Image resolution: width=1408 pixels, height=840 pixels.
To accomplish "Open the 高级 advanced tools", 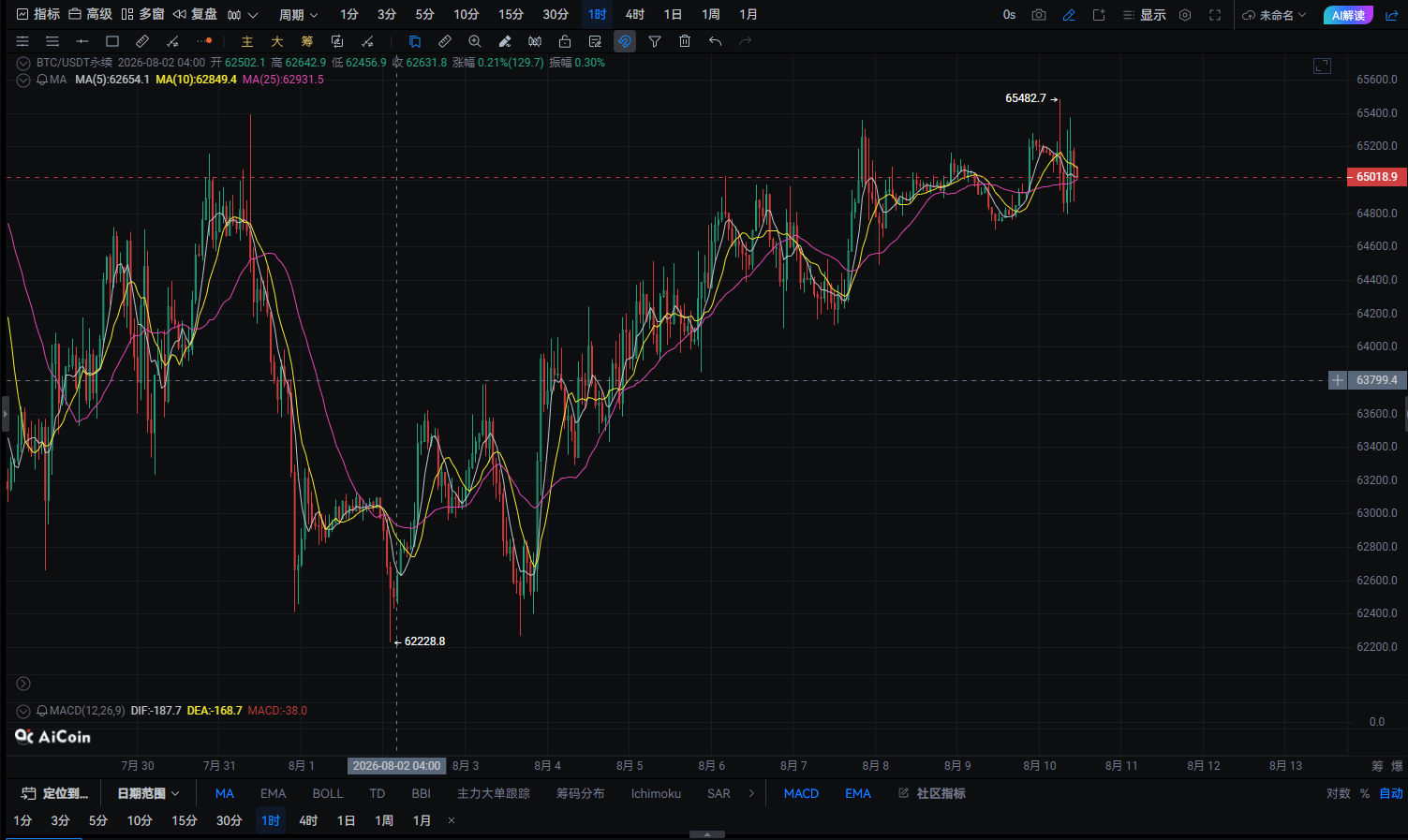I will 91,14.
